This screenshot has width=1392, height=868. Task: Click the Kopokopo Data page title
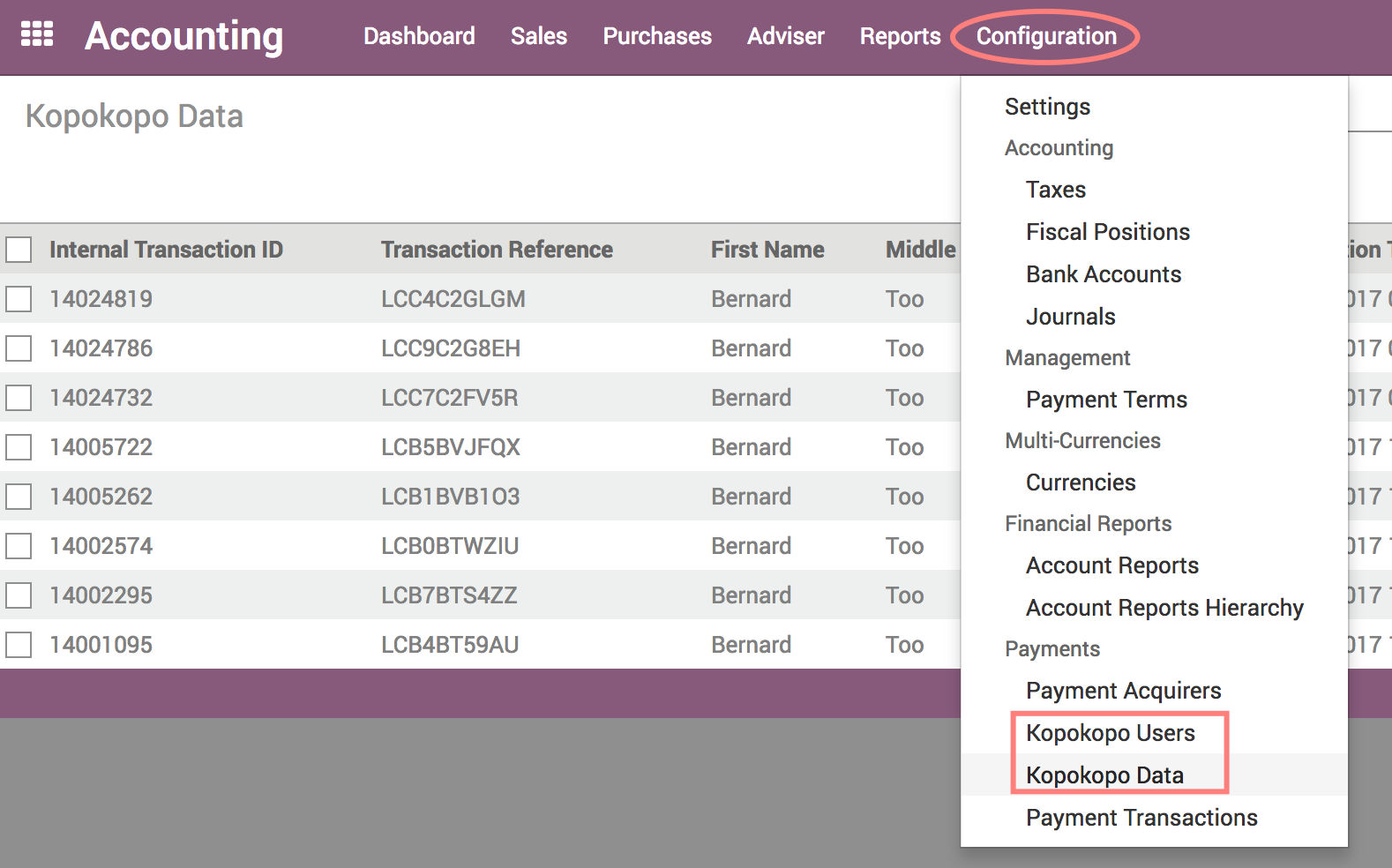coord(134,116)
